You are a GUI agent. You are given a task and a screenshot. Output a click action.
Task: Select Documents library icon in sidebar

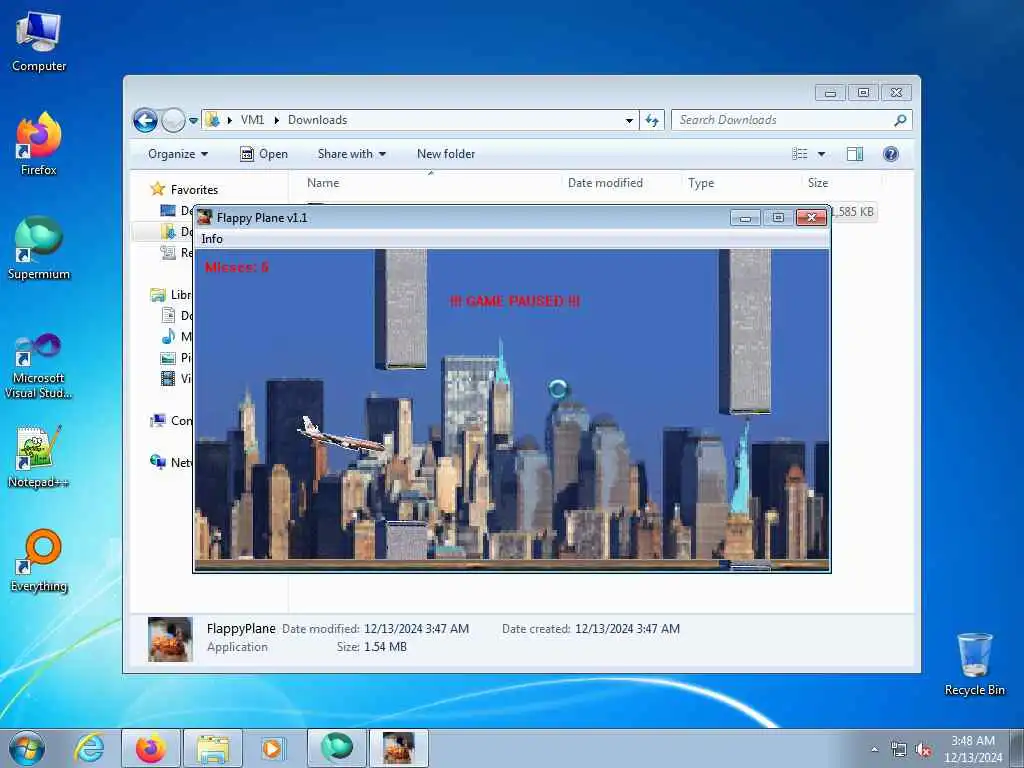click(168, 315)
